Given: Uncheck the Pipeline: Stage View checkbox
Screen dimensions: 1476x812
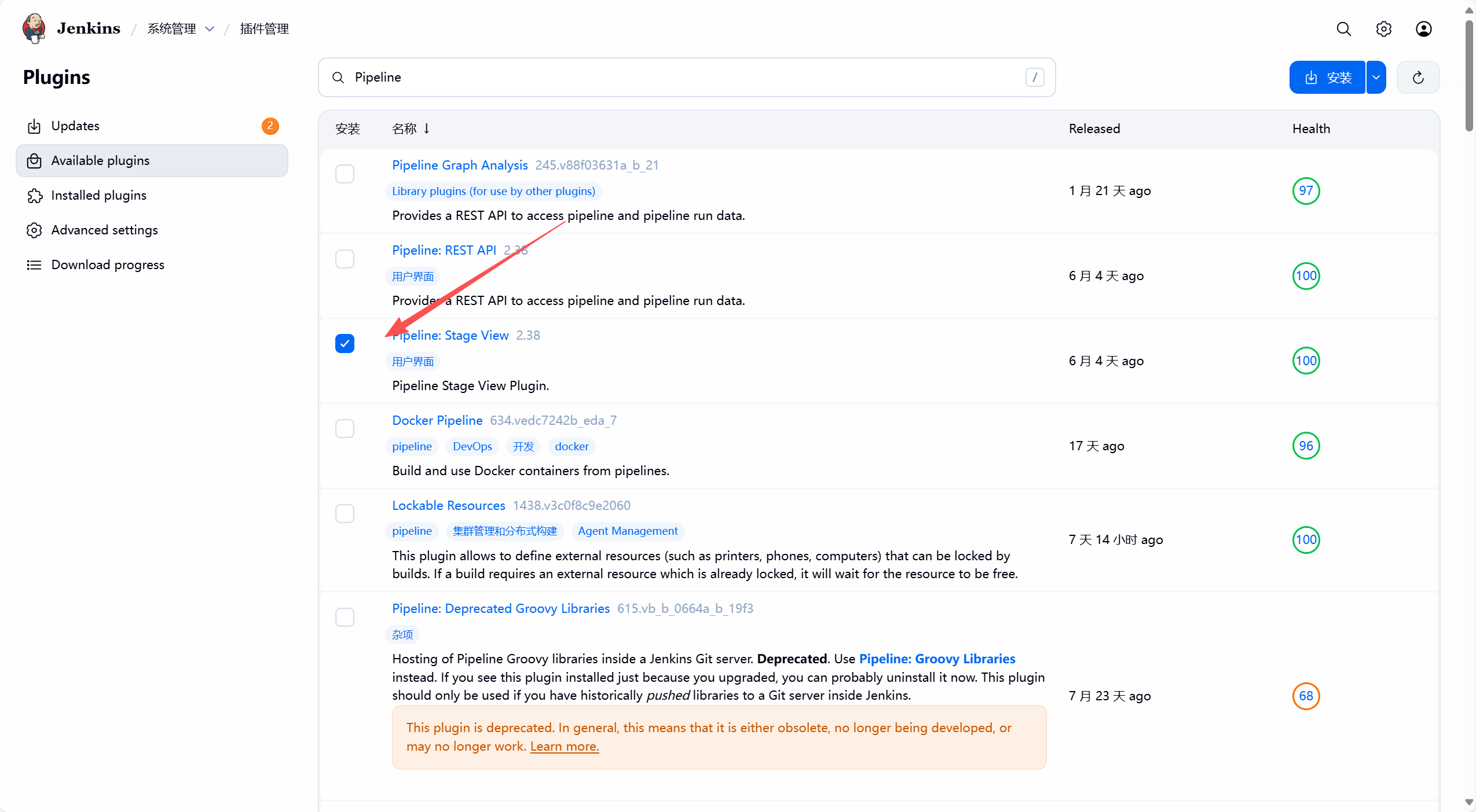Looking at the screenshot, I should [345, 344].
